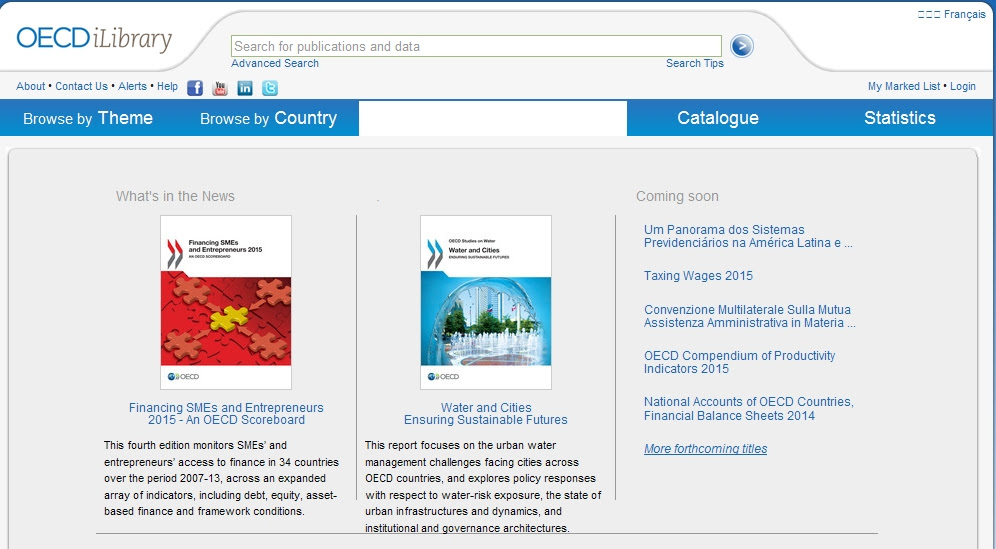Click the round blue search go button

point(741,46)
